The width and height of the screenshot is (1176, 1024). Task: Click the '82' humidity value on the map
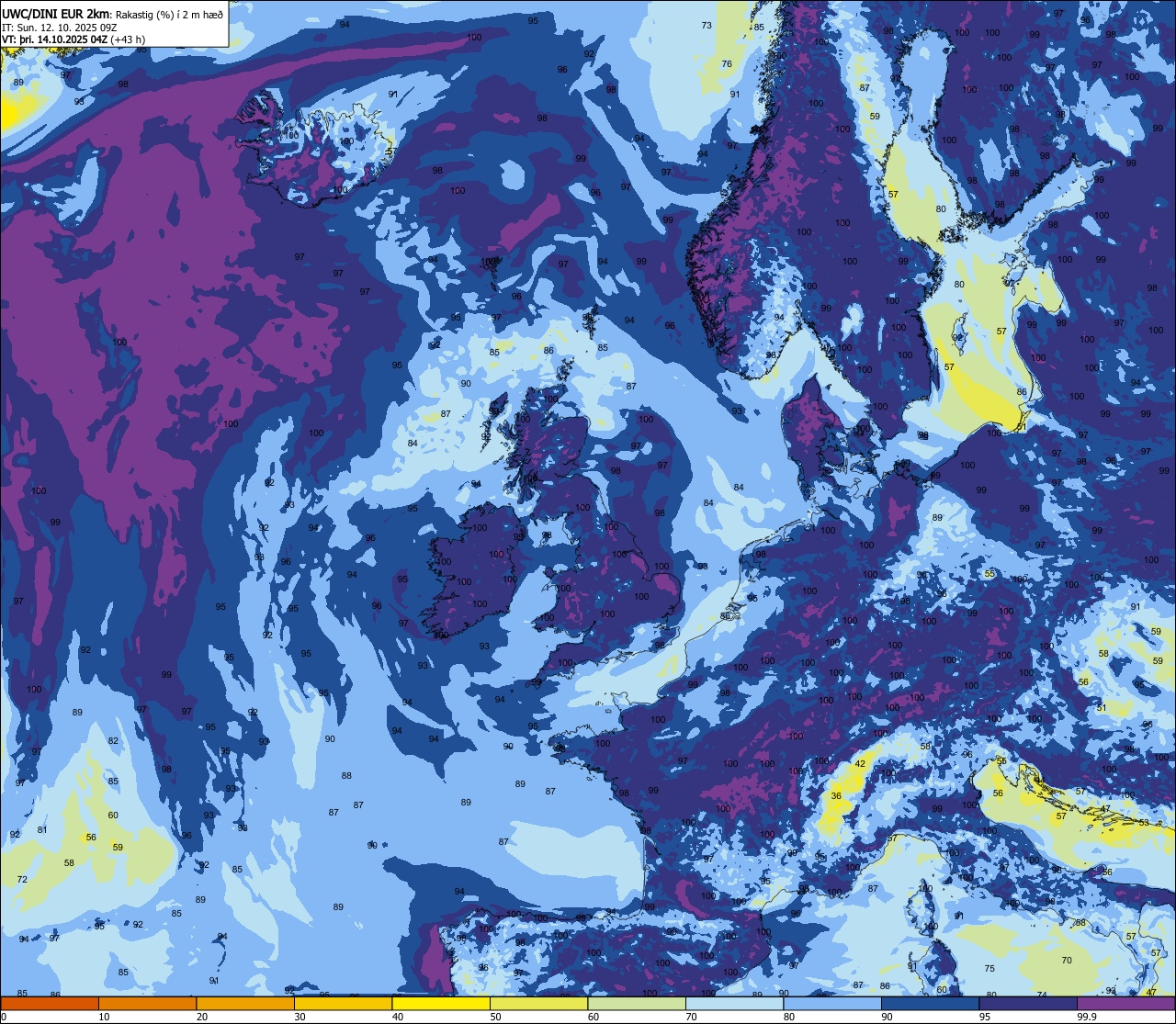pyautogui.click(x=113, y=741)
